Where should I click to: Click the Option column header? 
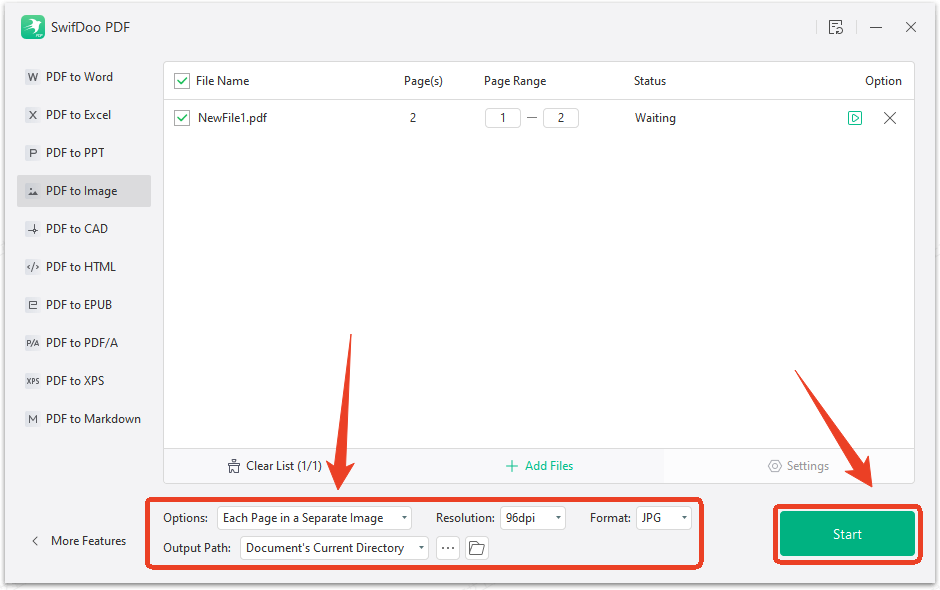883,81
